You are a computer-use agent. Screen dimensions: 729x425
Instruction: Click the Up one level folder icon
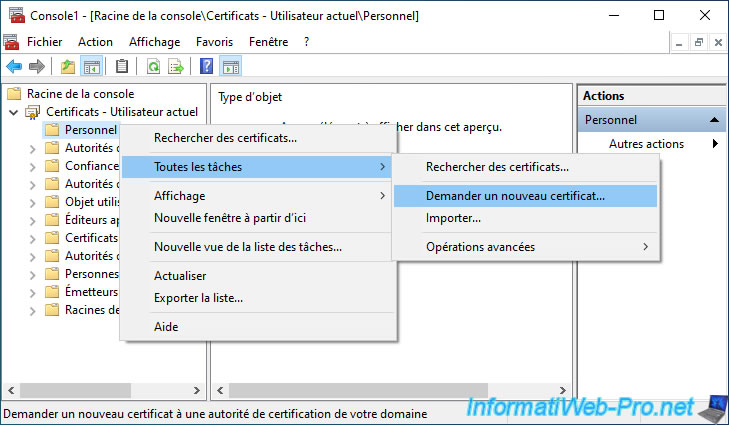click(68, 67)
